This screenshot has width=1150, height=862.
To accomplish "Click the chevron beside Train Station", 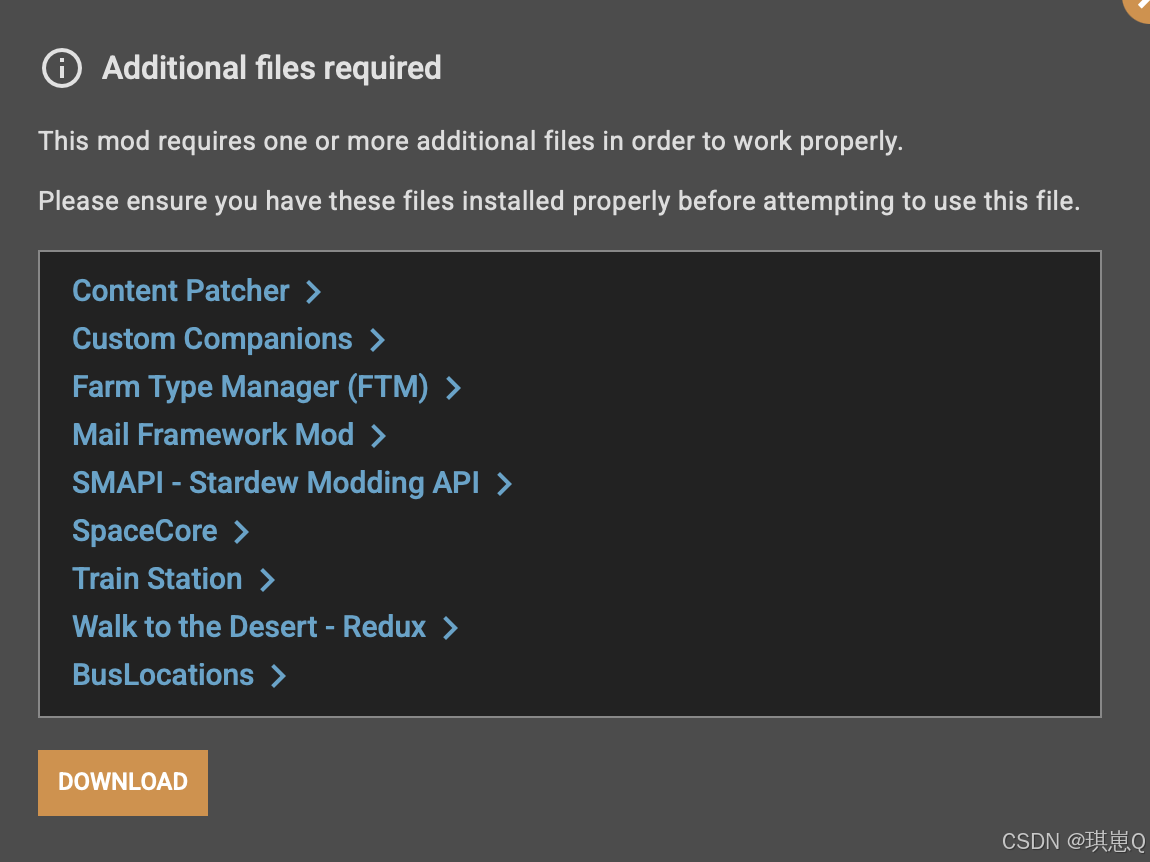I will [x=268, y=580].
